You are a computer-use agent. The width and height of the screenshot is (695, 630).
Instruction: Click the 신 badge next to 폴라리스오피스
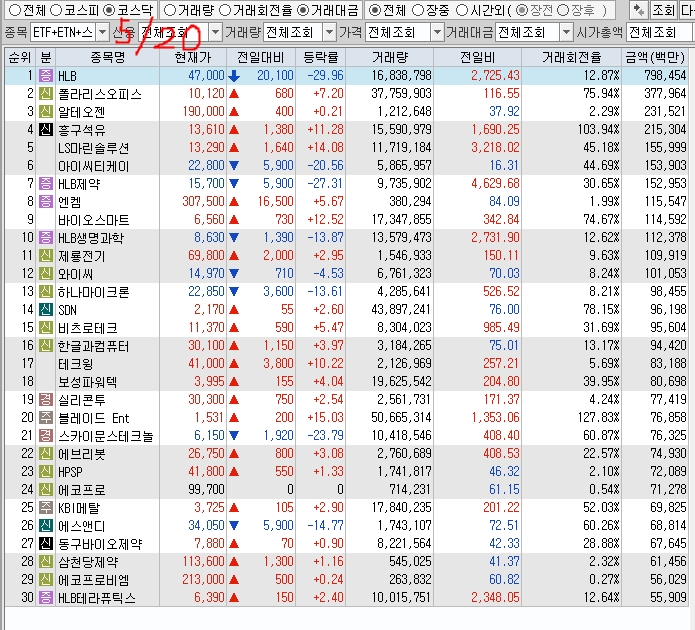pyautogui.click(x=46, y=94)
